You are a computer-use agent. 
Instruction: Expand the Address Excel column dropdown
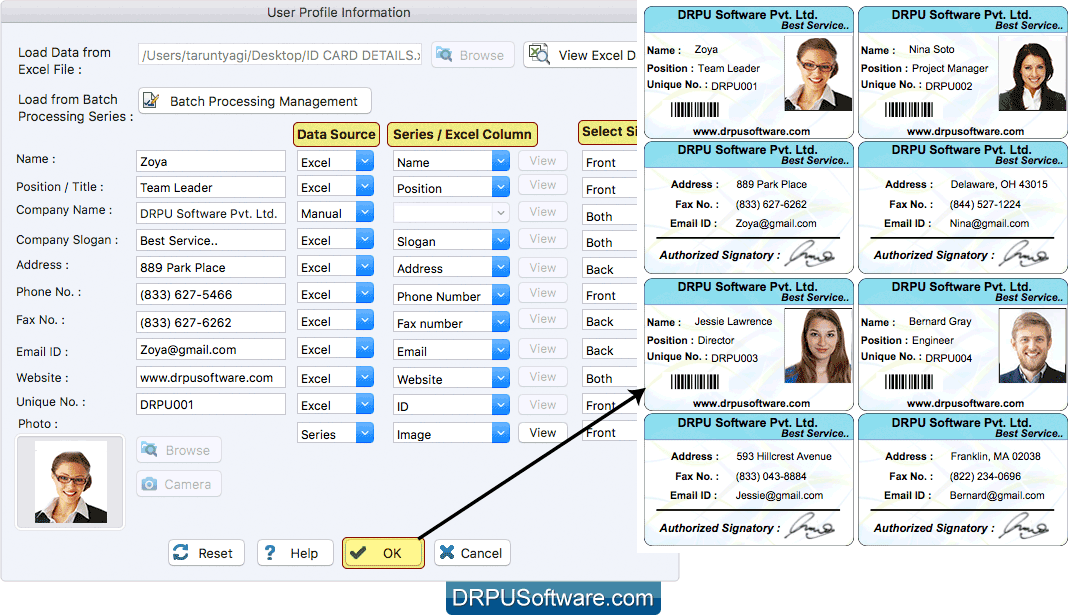pos(501,267)
